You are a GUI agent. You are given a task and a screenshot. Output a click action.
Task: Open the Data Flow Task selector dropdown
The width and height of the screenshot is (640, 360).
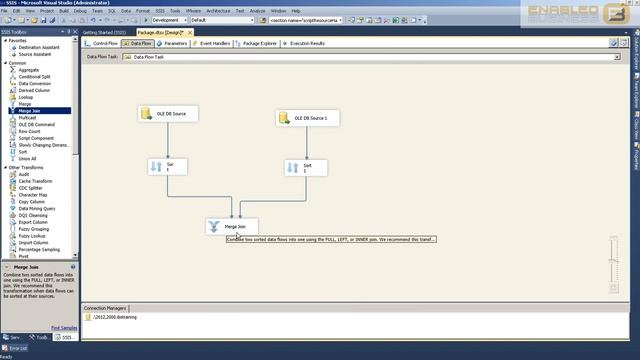pos(617,57)
